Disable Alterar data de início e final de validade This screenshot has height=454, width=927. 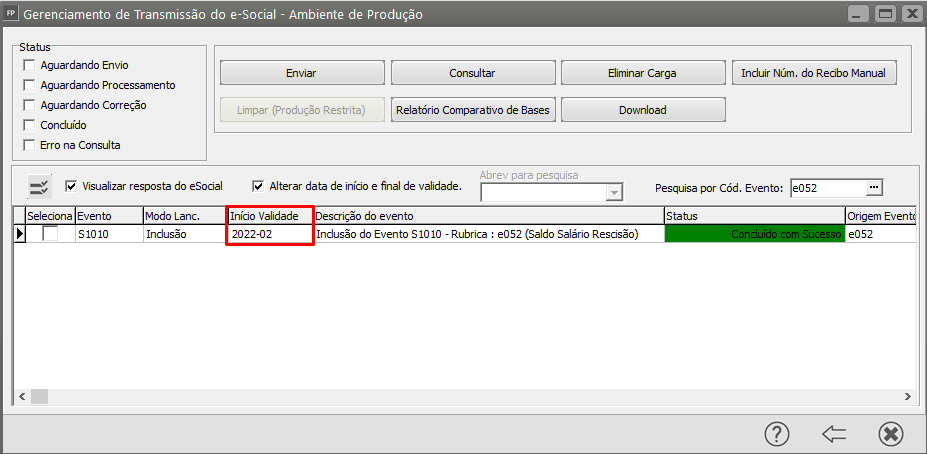258,186
